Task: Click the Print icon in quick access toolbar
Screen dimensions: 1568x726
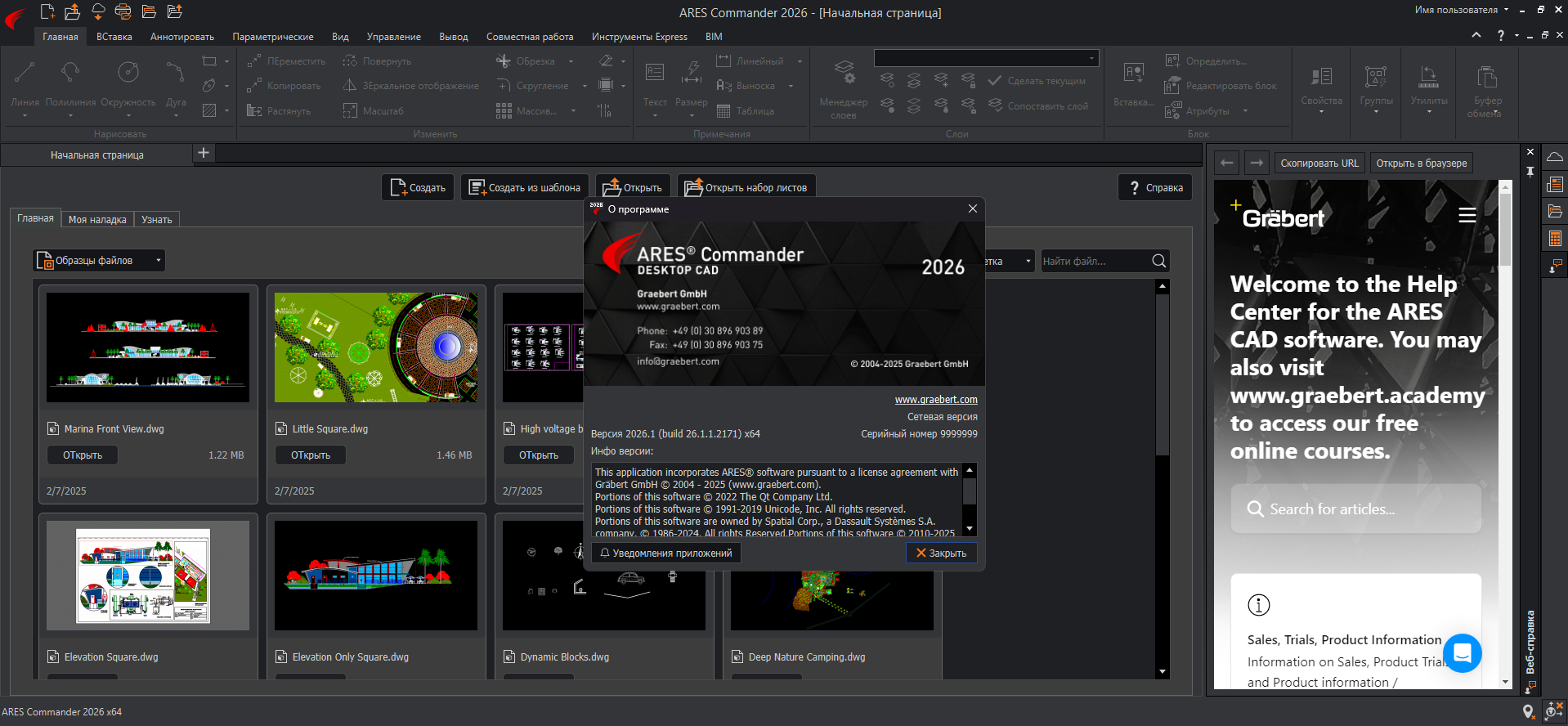Action: [x=123, y=11]
